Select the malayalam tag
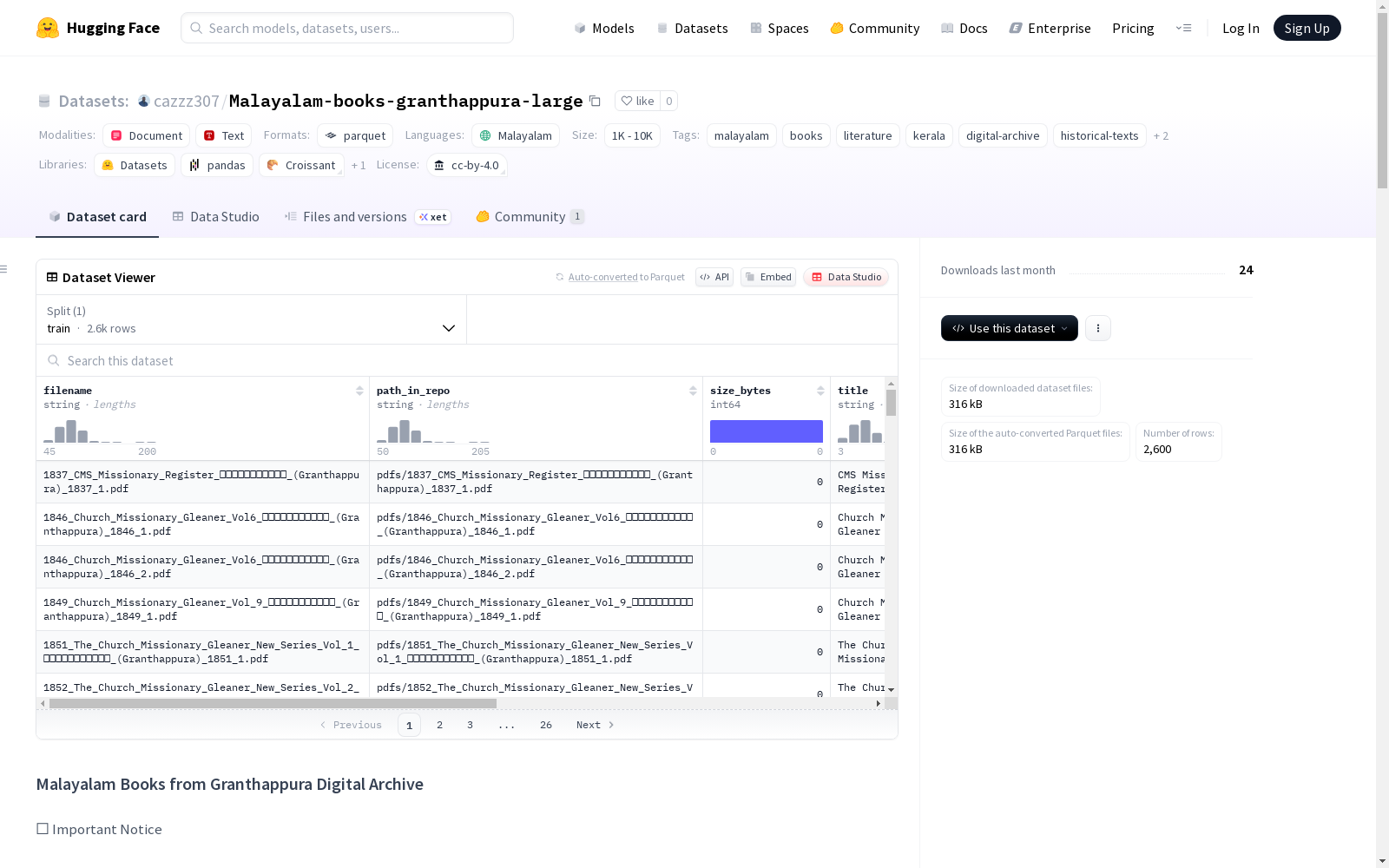The image size is (1389, 868). tap(741, 135)
